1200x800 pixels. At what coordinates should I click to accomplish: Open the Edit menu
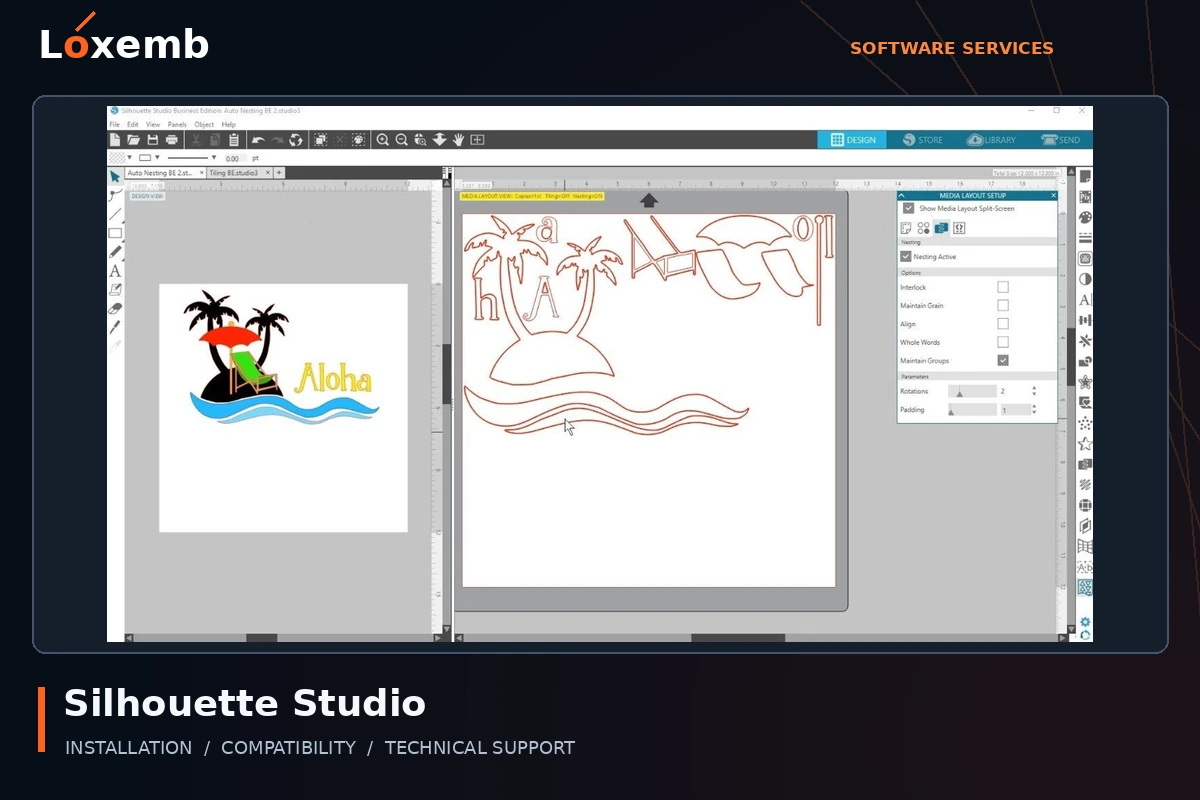tap(133, 124)
